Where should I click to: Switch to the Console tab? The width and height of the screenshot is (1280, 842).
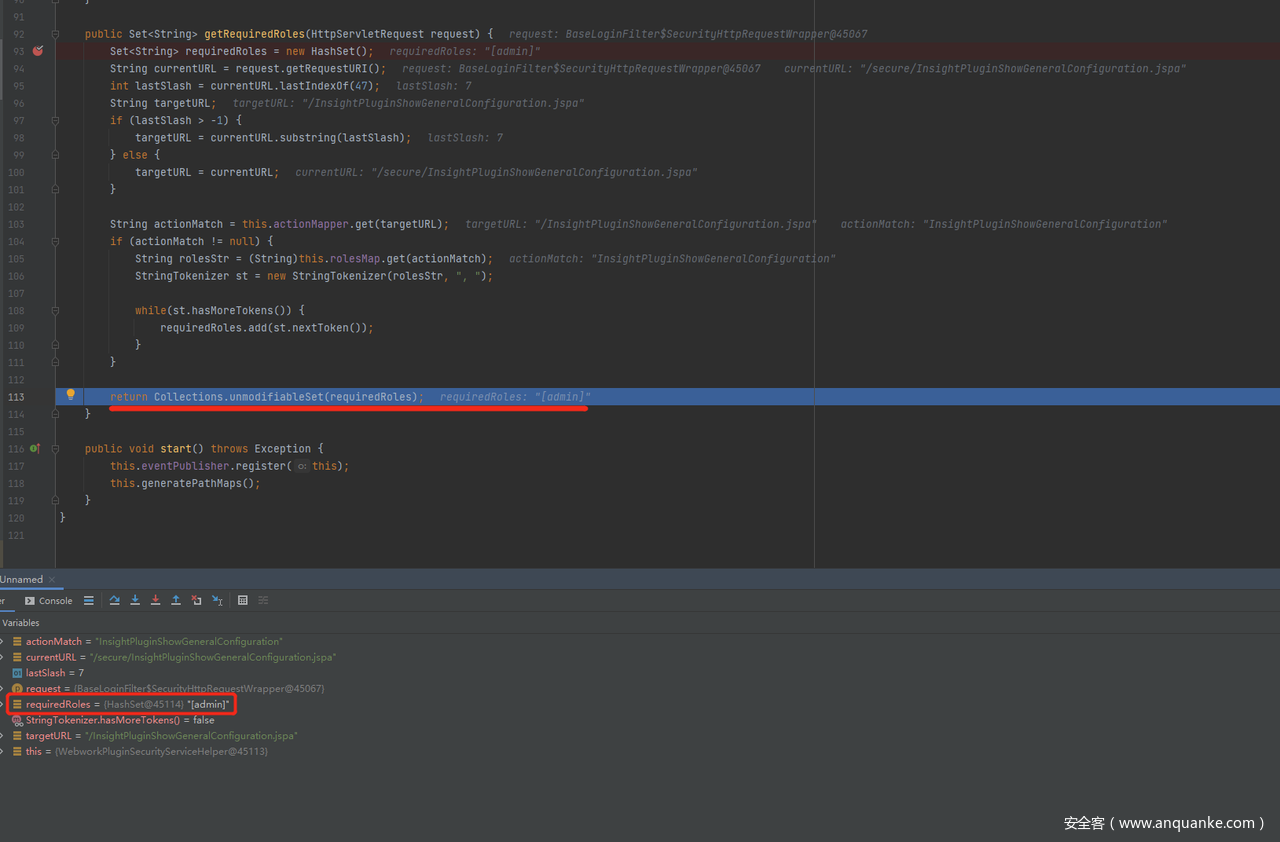[x=49, y=600]
